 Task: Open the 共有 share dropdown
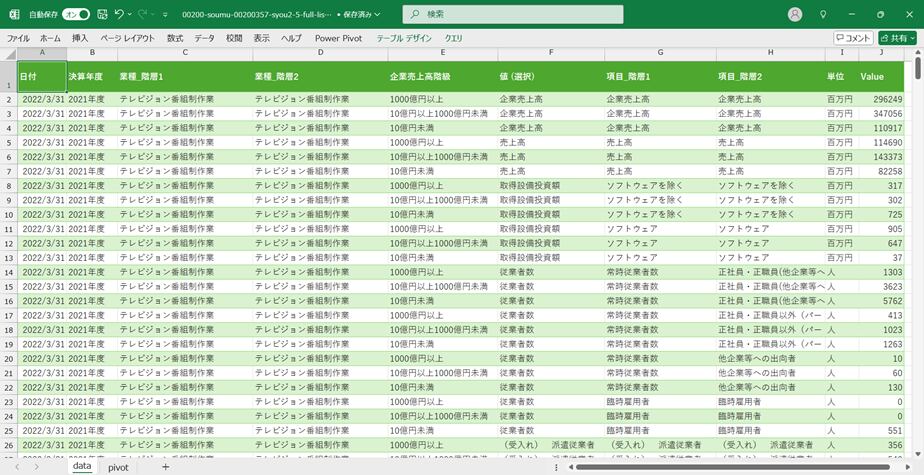pos(899,38)
